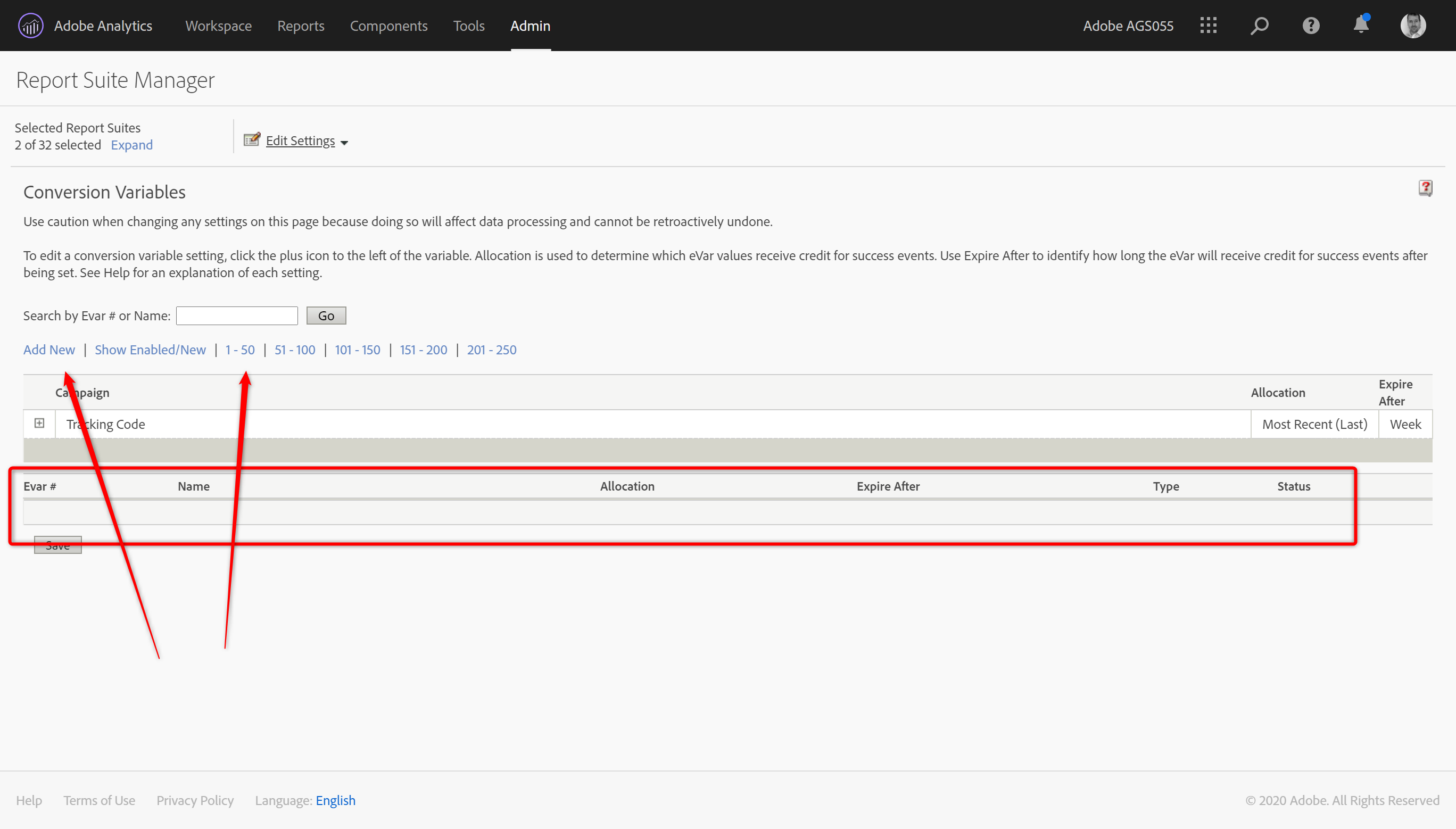1456x829 pixels.
Task: Focus the Search by Evar input field
Action: point(237,316)
